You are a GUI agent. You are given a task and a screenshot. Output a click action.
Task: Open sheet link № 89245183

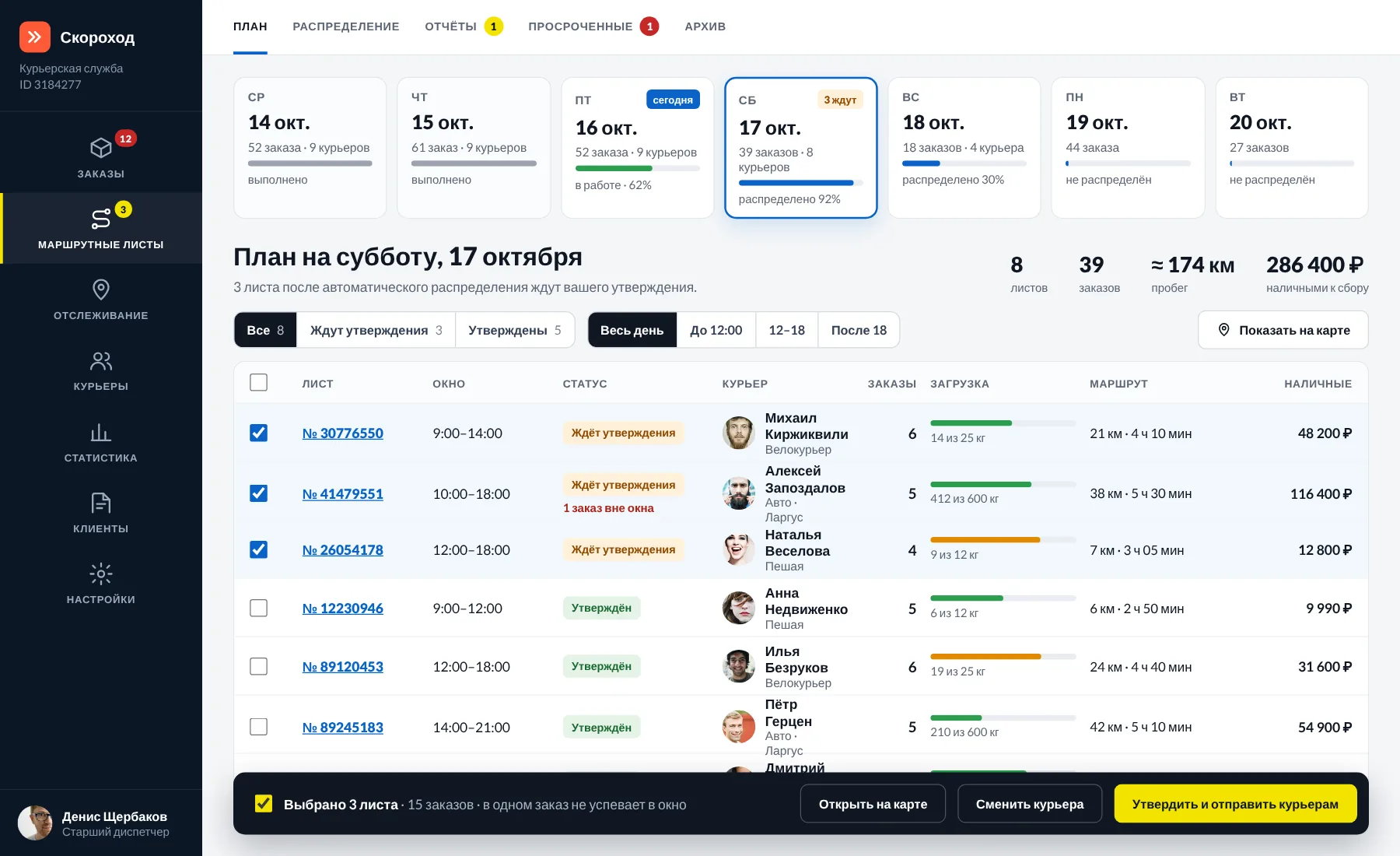coord(343,728)
